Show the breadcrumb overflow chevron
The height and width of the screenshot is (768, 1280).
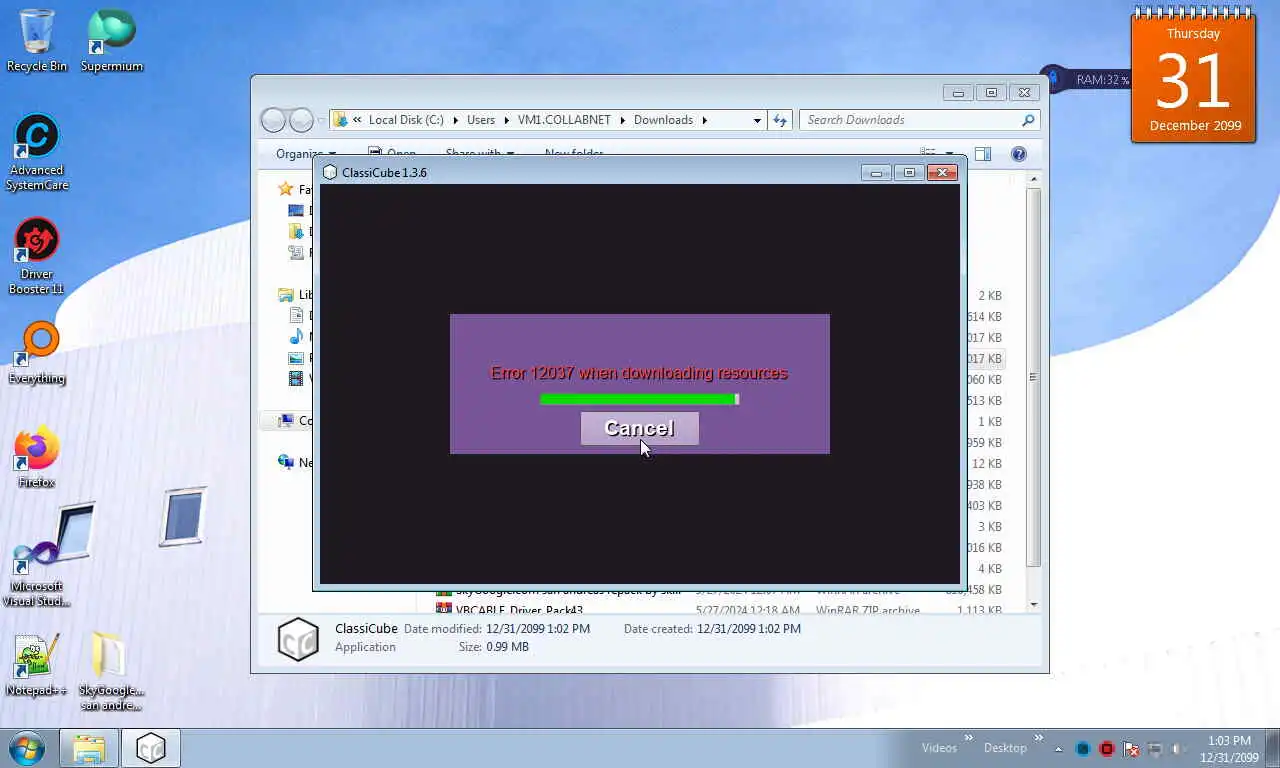[357, 120]
